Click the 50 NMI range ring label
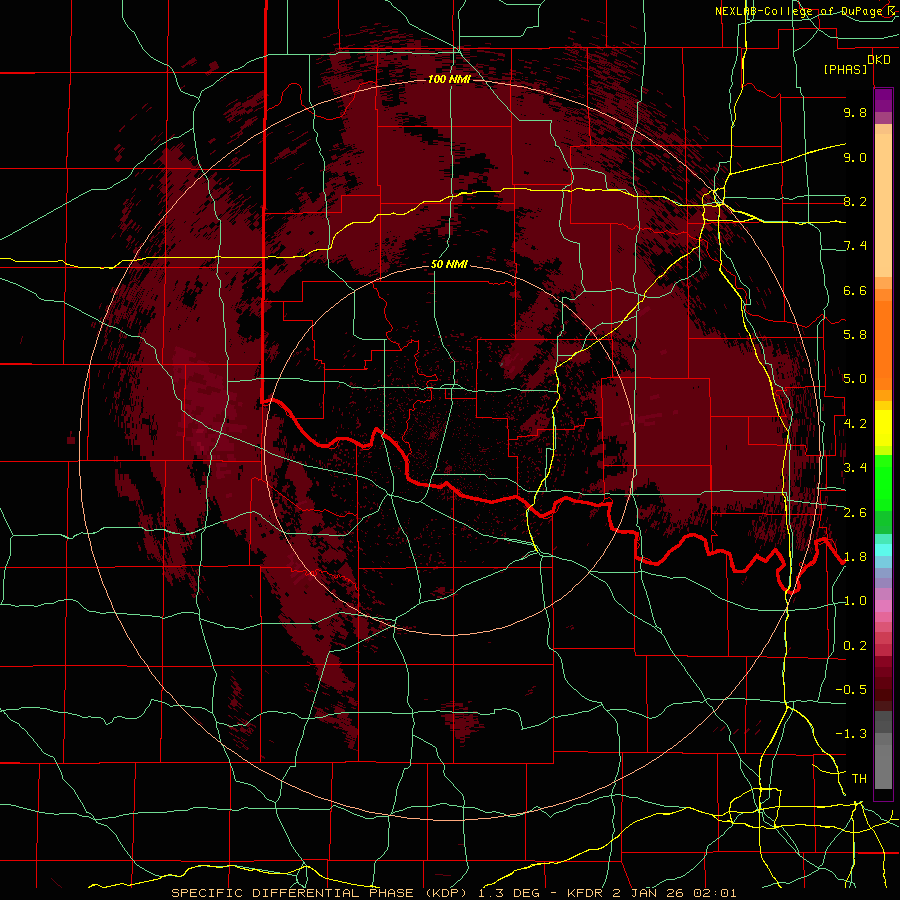The image size is (900, 900). (x=449, y=264)
